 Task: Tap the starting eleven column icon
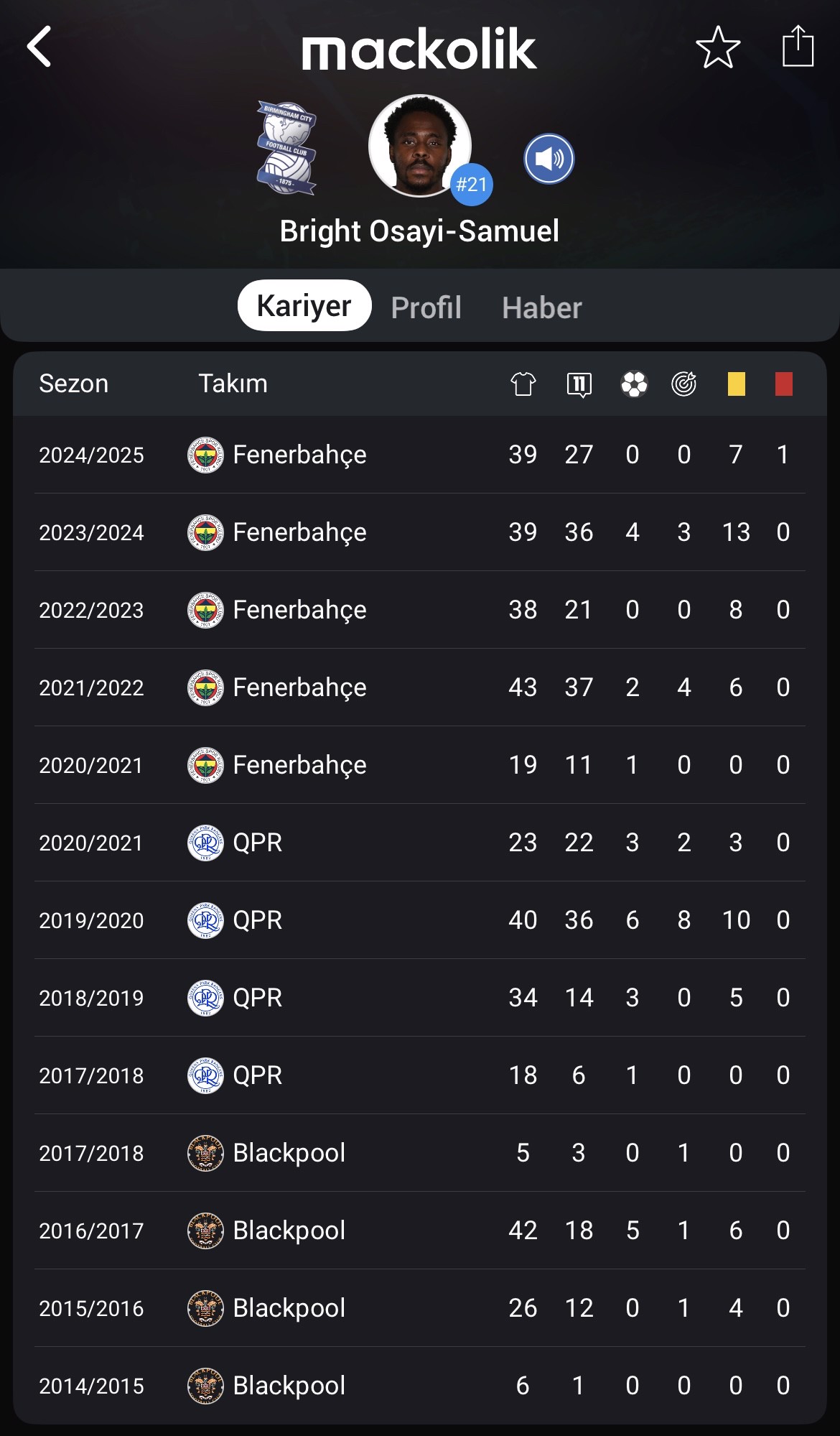click(579, 384)
